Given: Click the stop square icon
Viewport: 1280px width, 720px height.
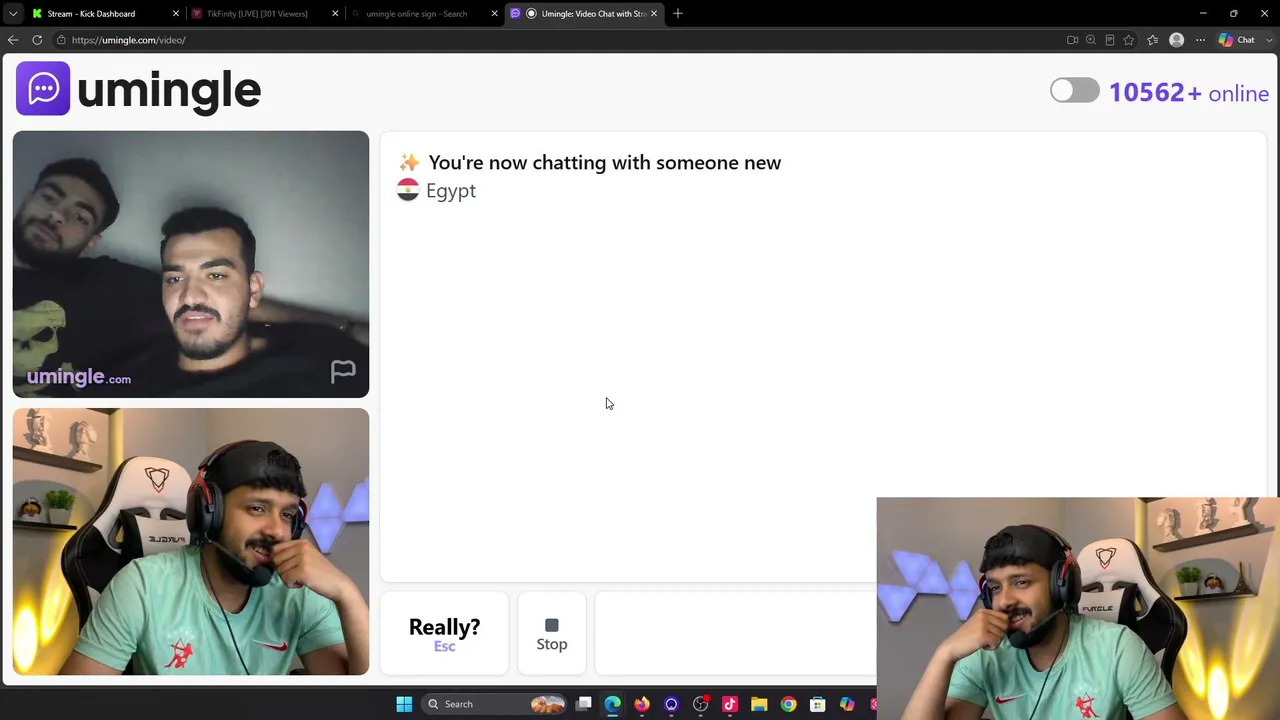Looking at the screenshot, I should click(551, 626).
